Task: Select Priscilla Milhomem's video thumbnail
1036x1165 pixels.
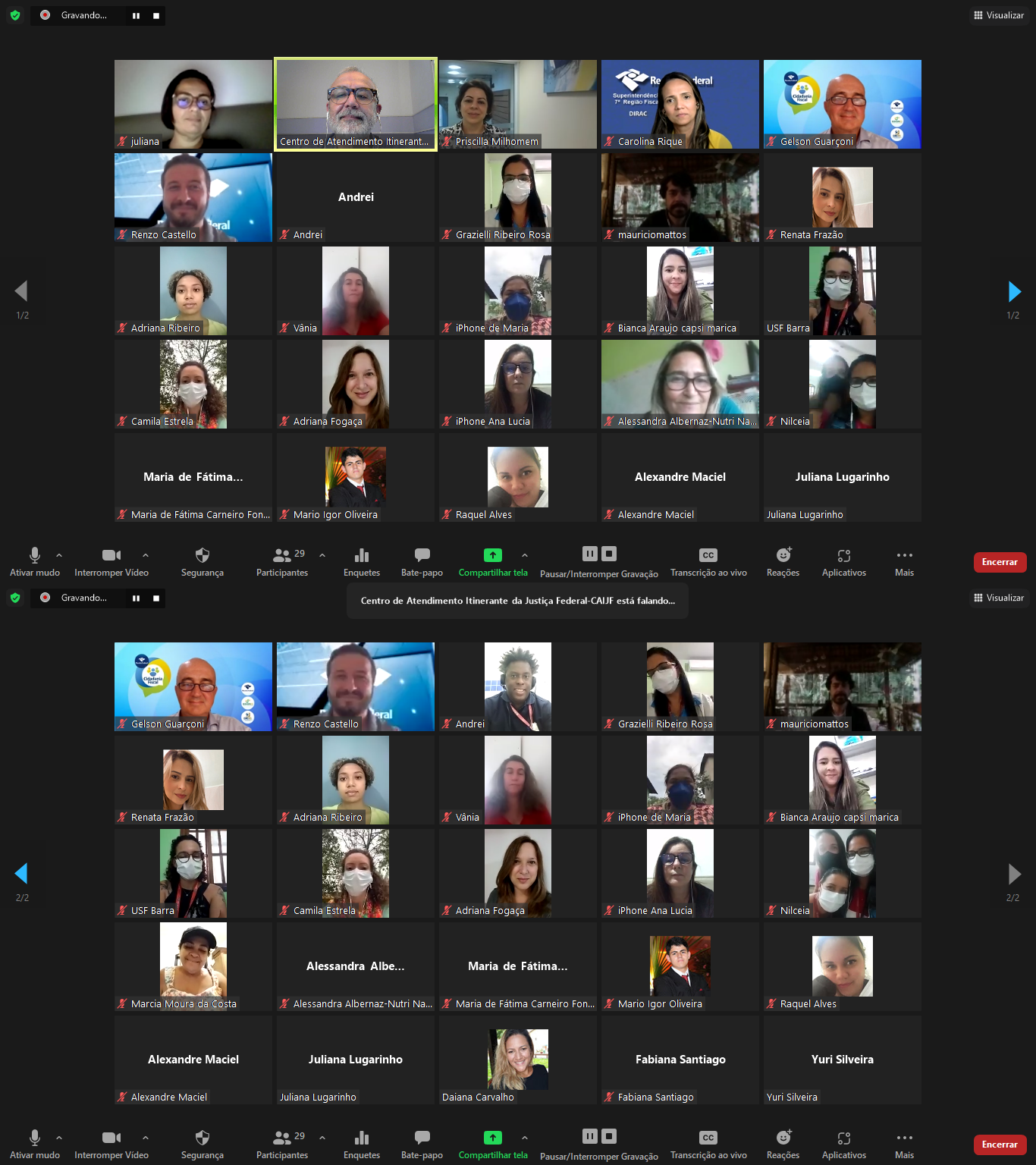Action: coord(518,104)
